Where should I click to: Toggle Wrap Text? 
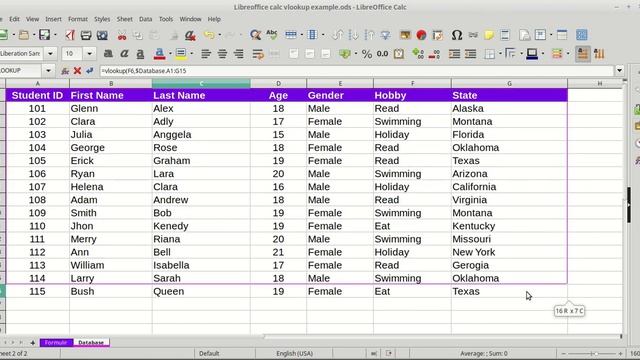coord(258,54)
